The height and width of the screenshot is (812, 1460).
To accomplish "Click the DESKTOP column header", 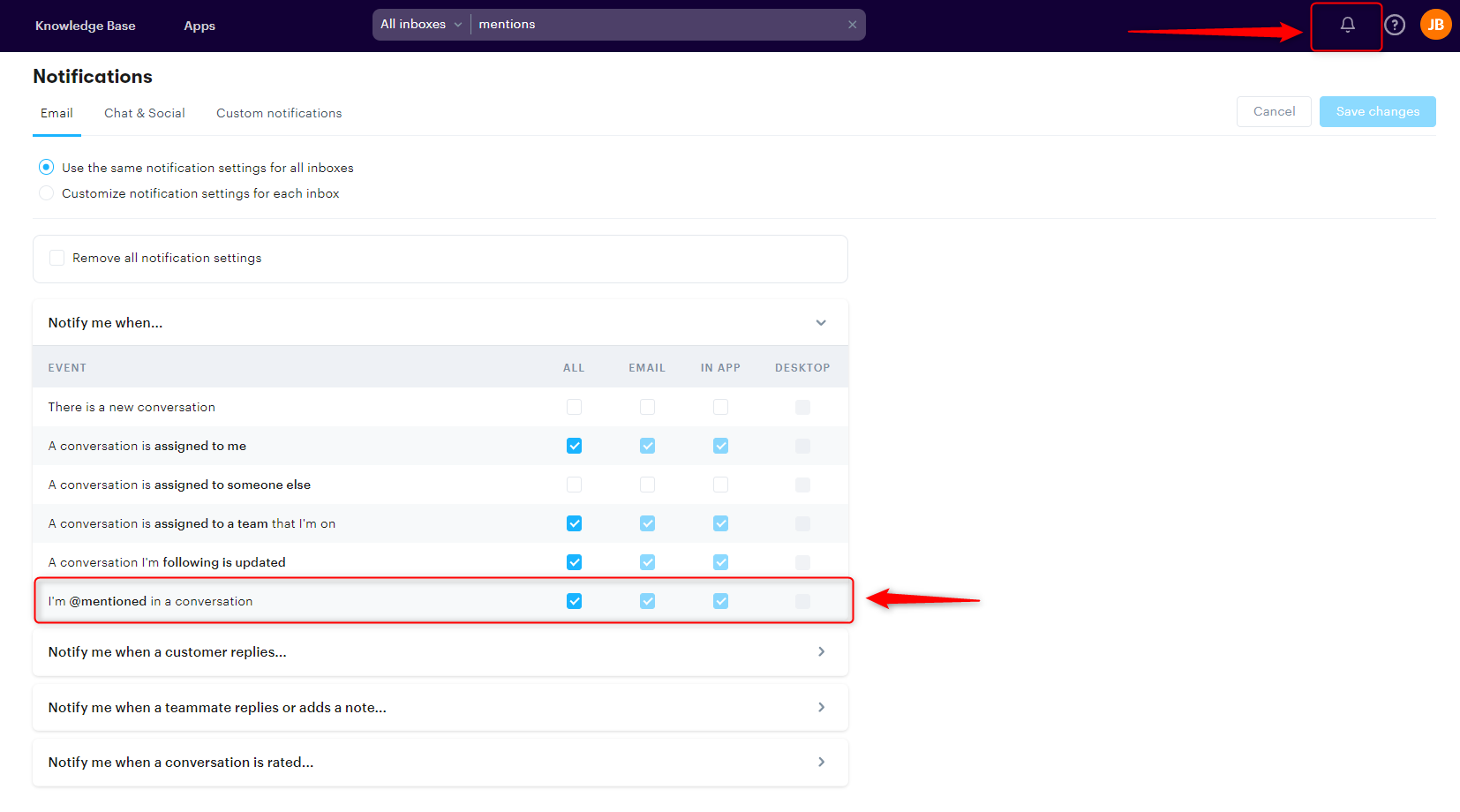I will 802,368.
